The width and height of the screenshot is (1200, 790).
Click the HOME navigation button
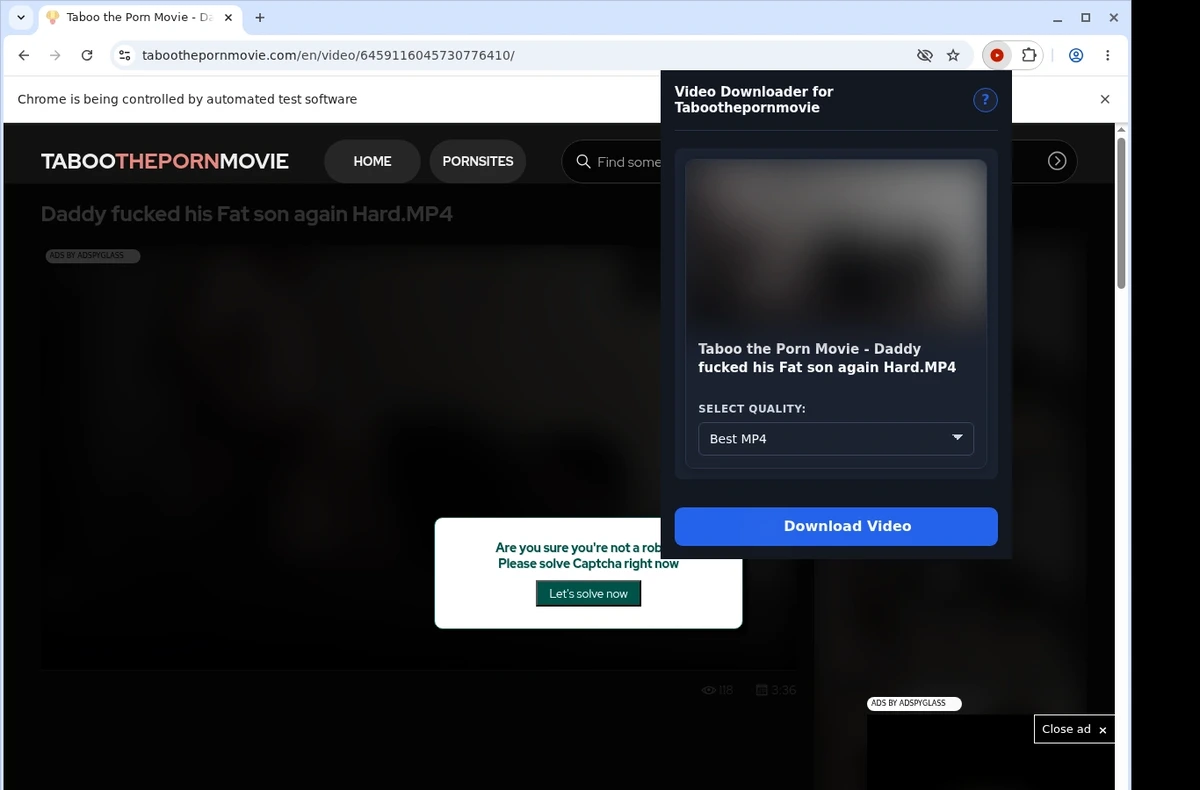372,161
